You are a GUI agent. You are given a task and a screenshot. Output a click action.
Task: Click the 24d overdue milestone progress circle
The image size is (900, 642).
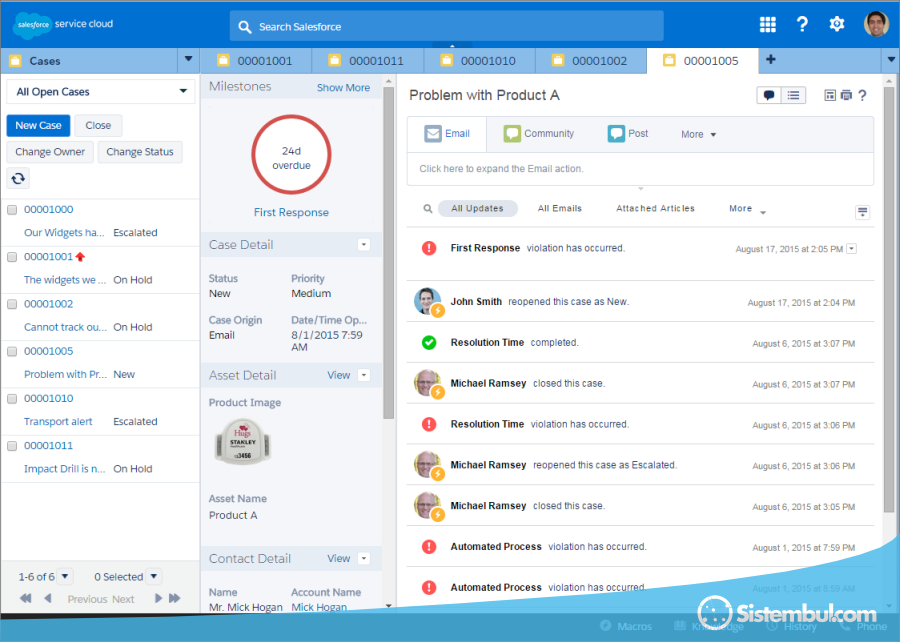click(291, 155)
